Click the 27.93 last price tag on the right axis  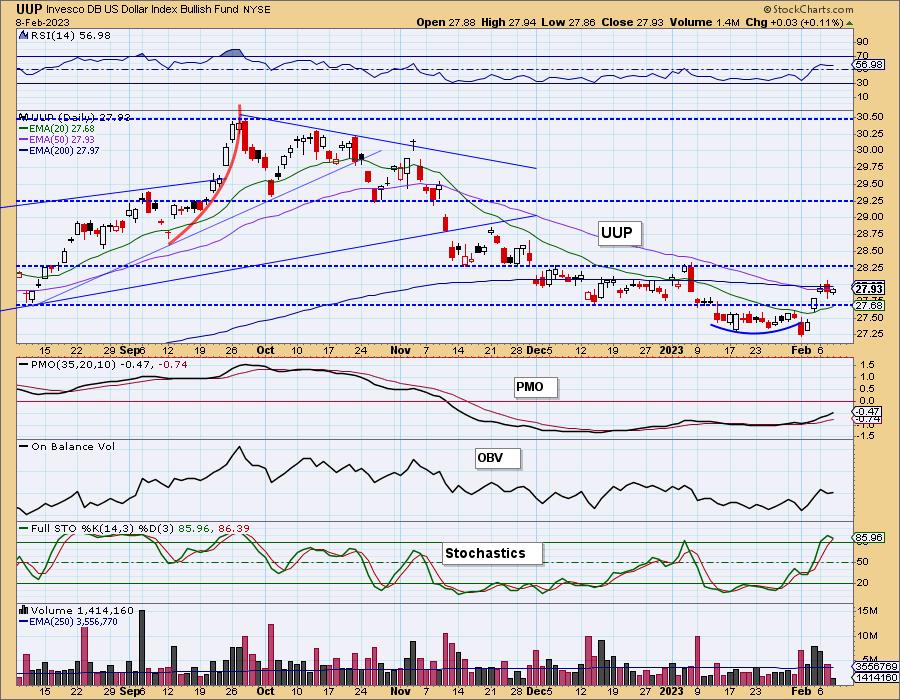869,289
